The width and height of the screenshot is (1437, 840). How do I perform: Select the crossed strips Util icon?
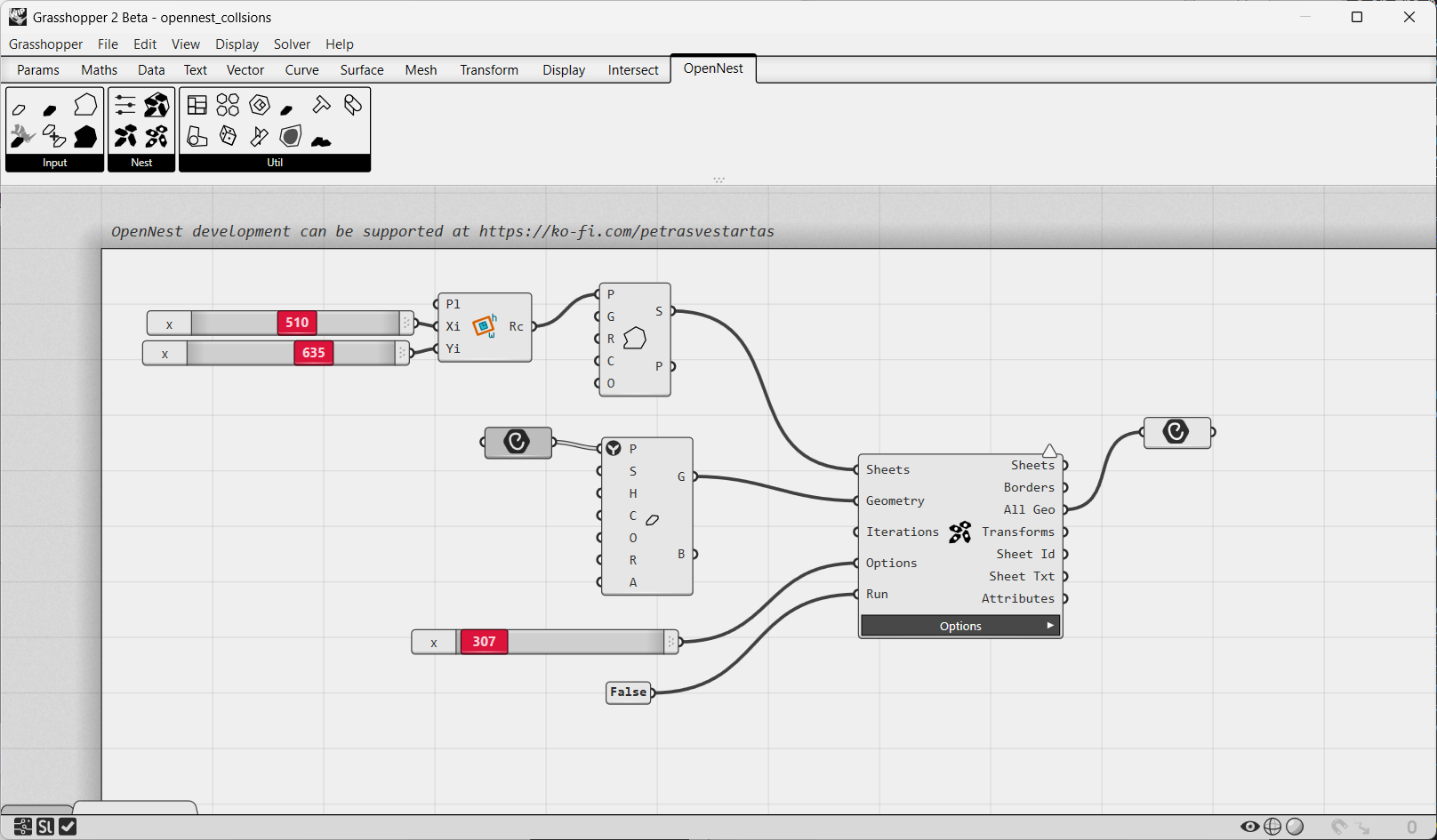(259, 136)
